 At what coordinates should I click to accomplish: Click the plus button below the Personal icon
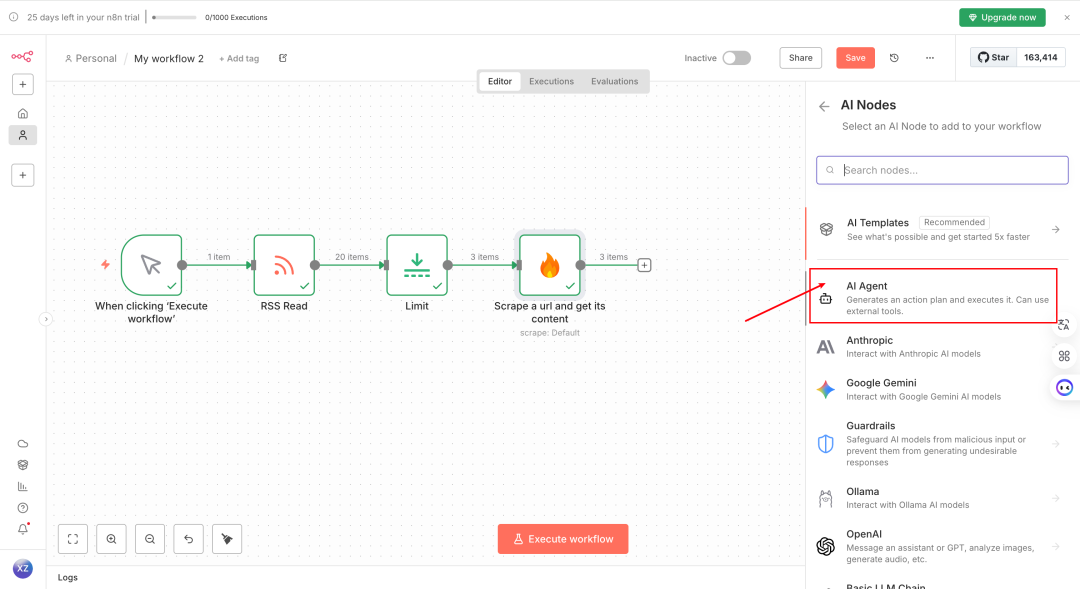click(23, 175)
